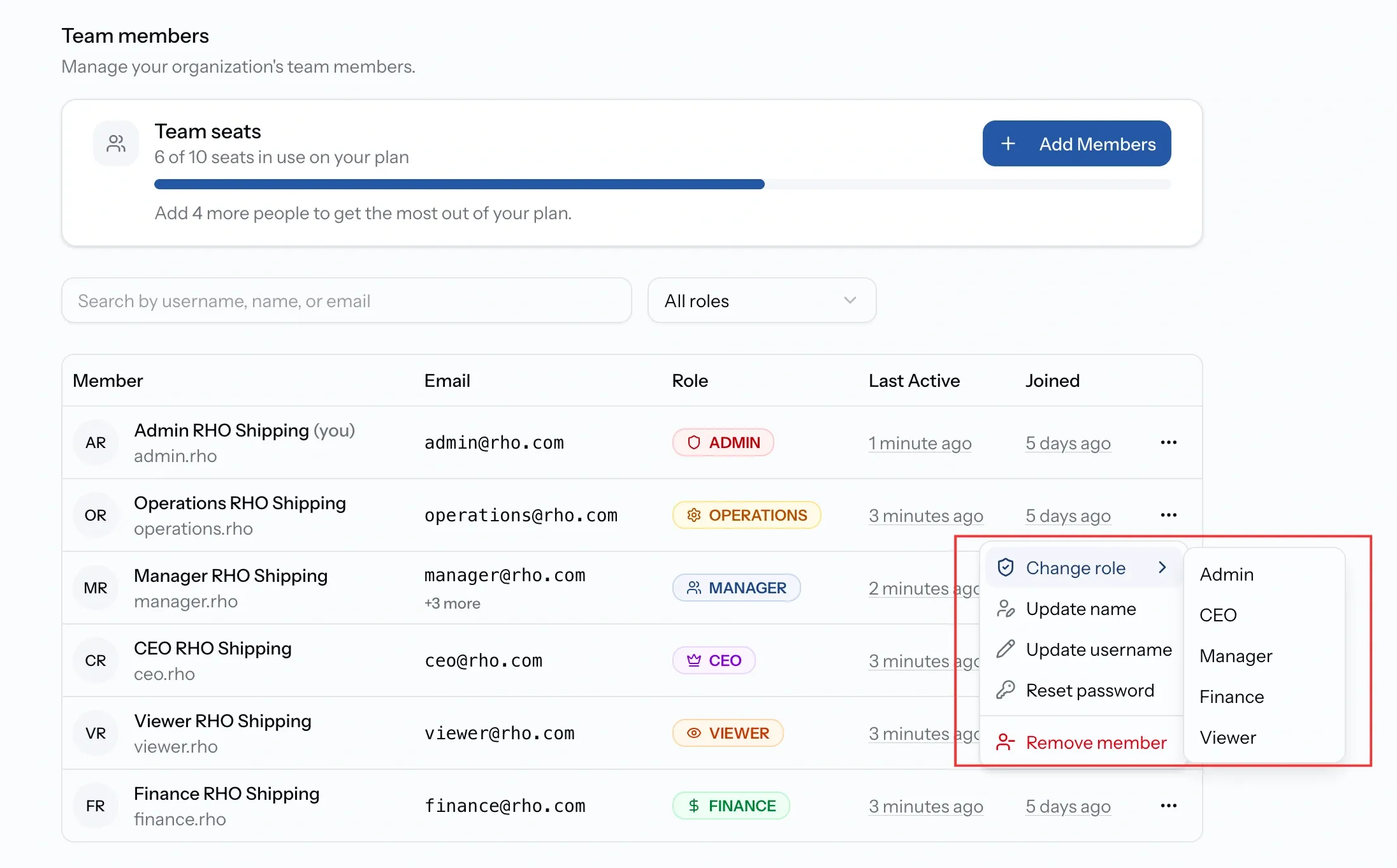The height and width of the screenshot is (868, 1397).
Task: Click the manager.rho username
Action: click(185, 601)
